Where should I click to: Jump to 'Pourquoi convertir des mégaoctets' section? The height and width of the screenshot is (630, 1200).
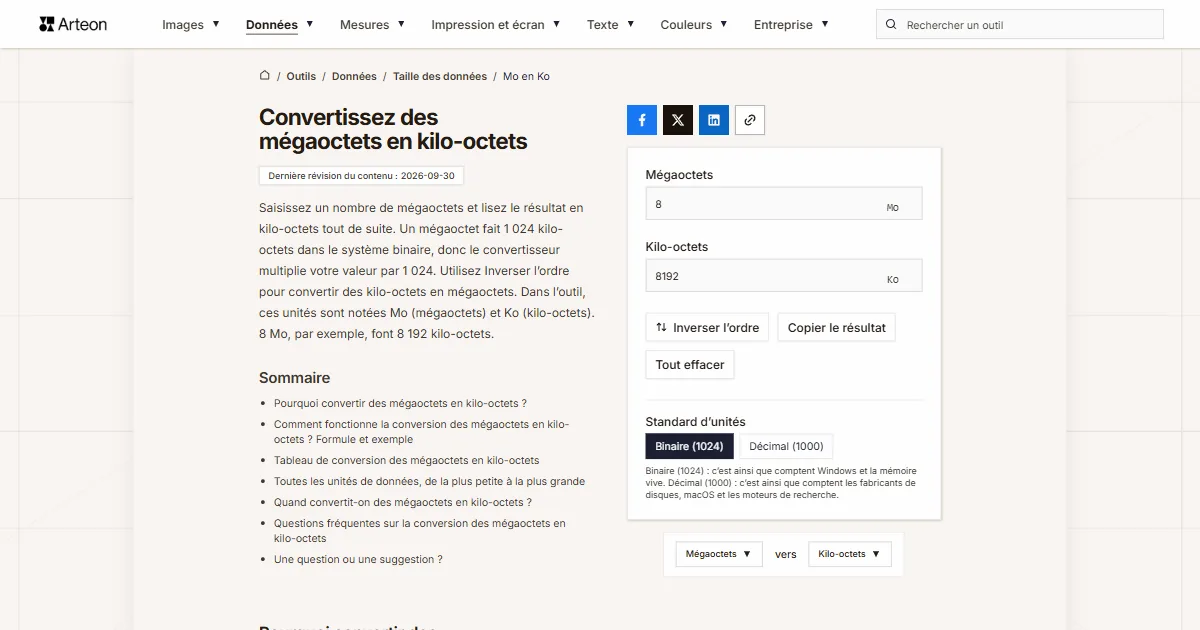(400, 403)
